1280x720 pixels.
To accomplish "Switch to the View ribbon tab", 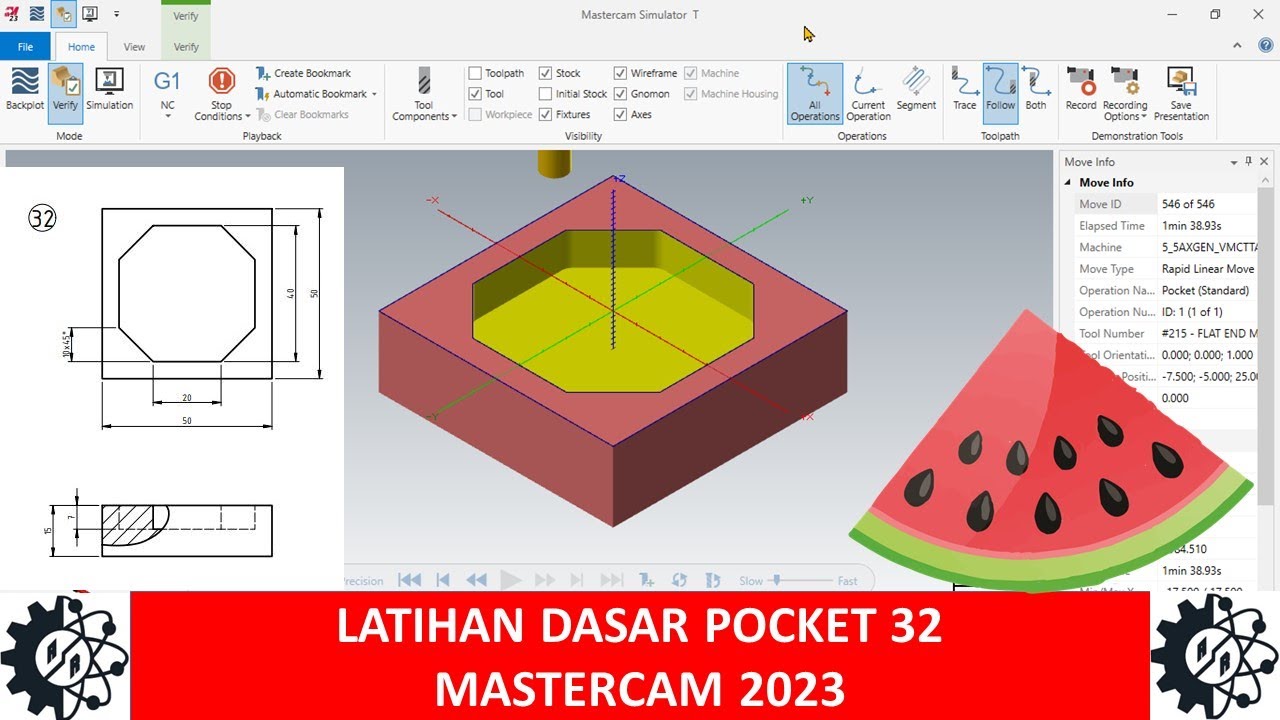I will coord(134,47).
